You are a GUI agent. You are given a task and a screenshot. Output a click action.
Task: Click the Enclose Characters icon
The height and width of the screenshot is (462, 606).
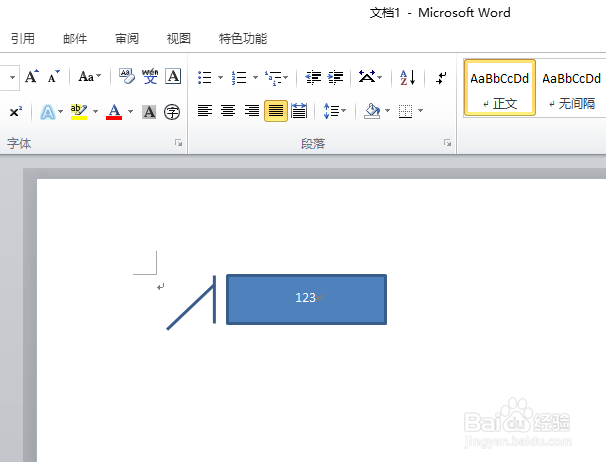[172, 112]
